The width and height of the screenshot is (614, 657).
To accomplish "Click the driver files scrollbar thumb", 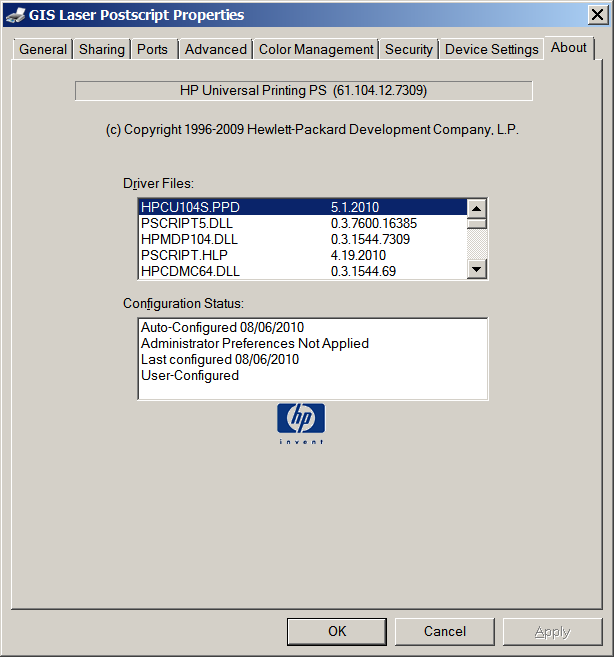I will (477, 223).
